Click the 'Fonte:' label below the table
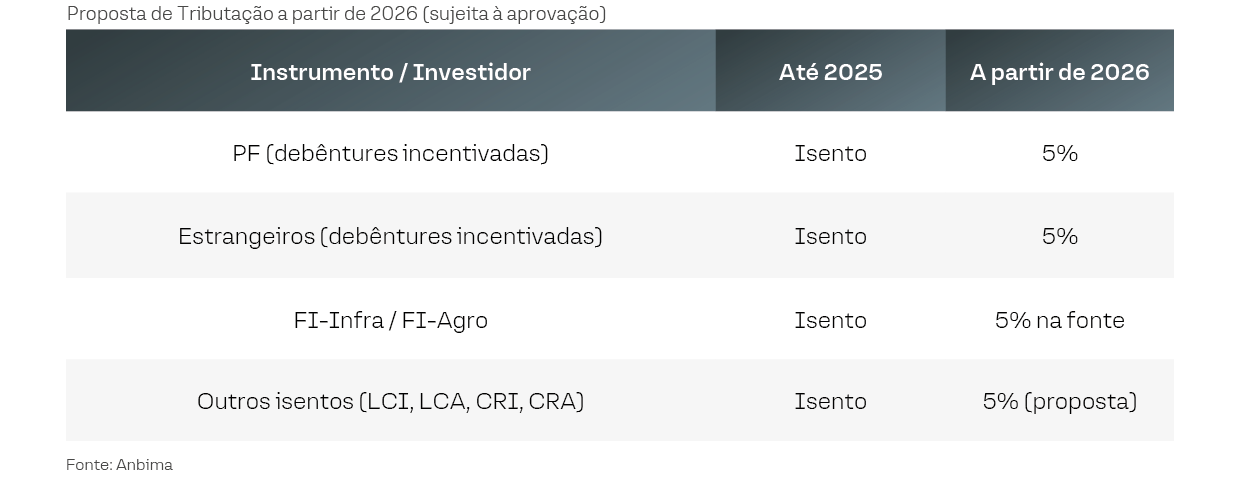The image size is (1240, 488). pos(88,465)
